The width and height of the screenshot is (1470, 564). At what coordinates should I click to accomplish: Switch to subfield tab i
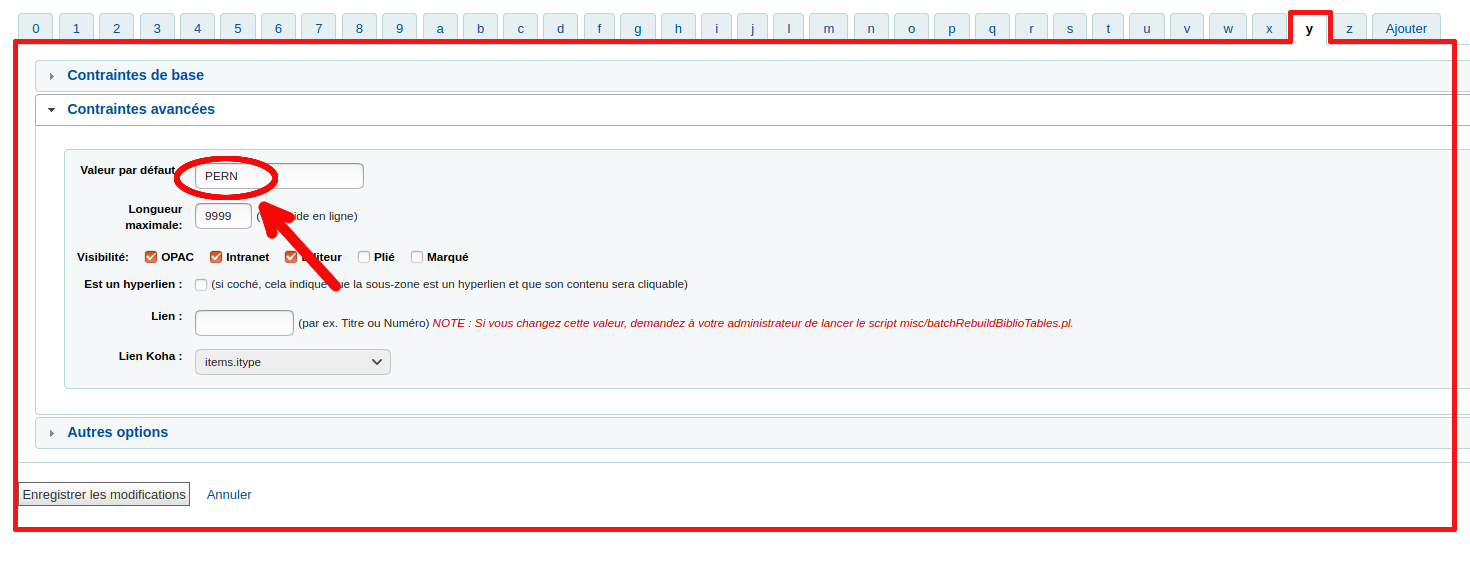click(x=716, y=28)
